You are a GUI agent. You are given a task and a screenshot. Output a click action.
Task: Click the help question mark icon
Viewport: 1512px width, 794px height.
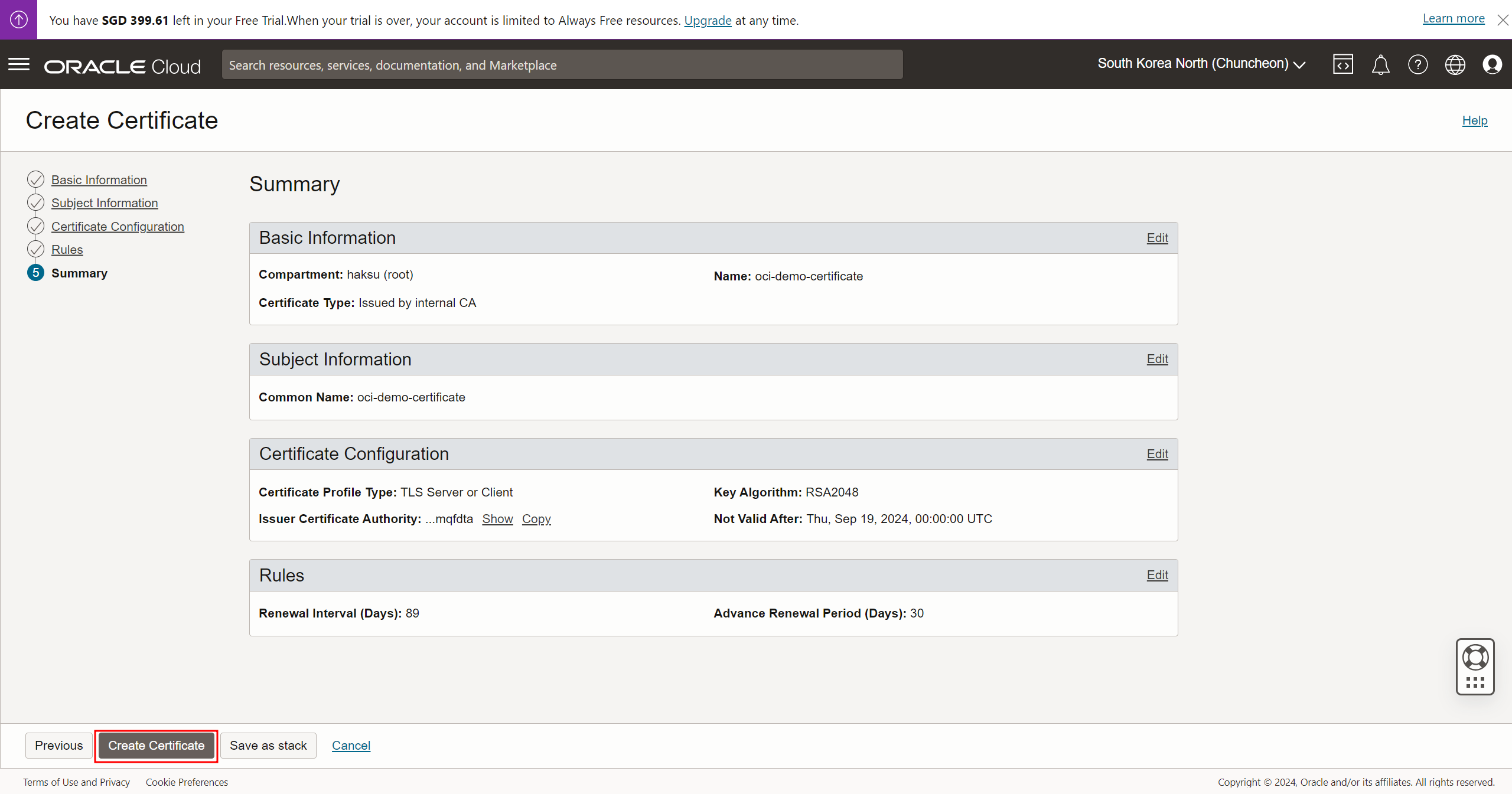[x=1417, y=64]
